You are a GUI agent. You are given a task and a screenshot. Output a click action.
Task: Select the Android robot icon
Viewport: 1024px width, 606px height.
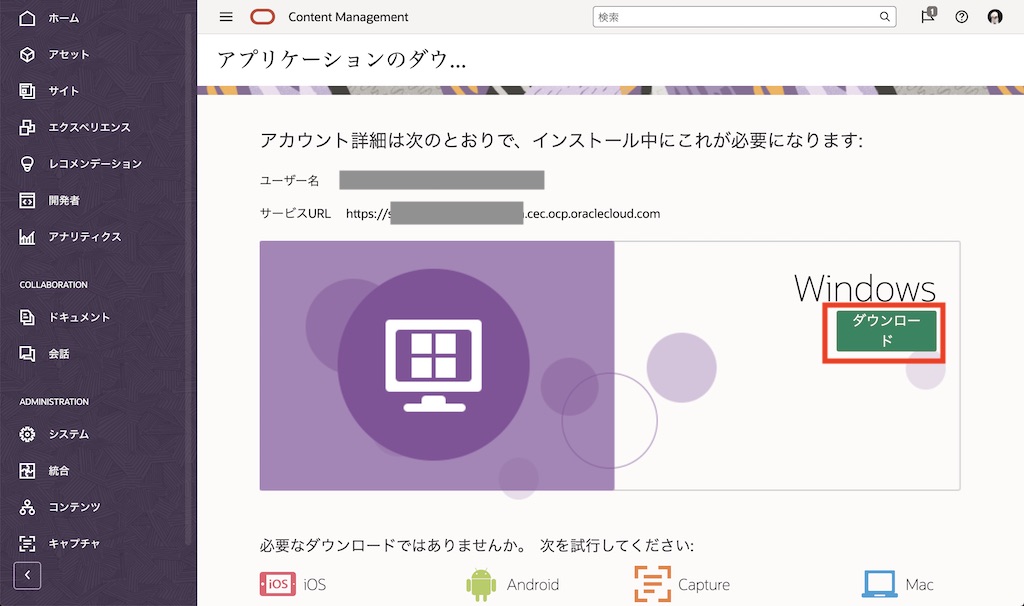[x=479, y=584]
